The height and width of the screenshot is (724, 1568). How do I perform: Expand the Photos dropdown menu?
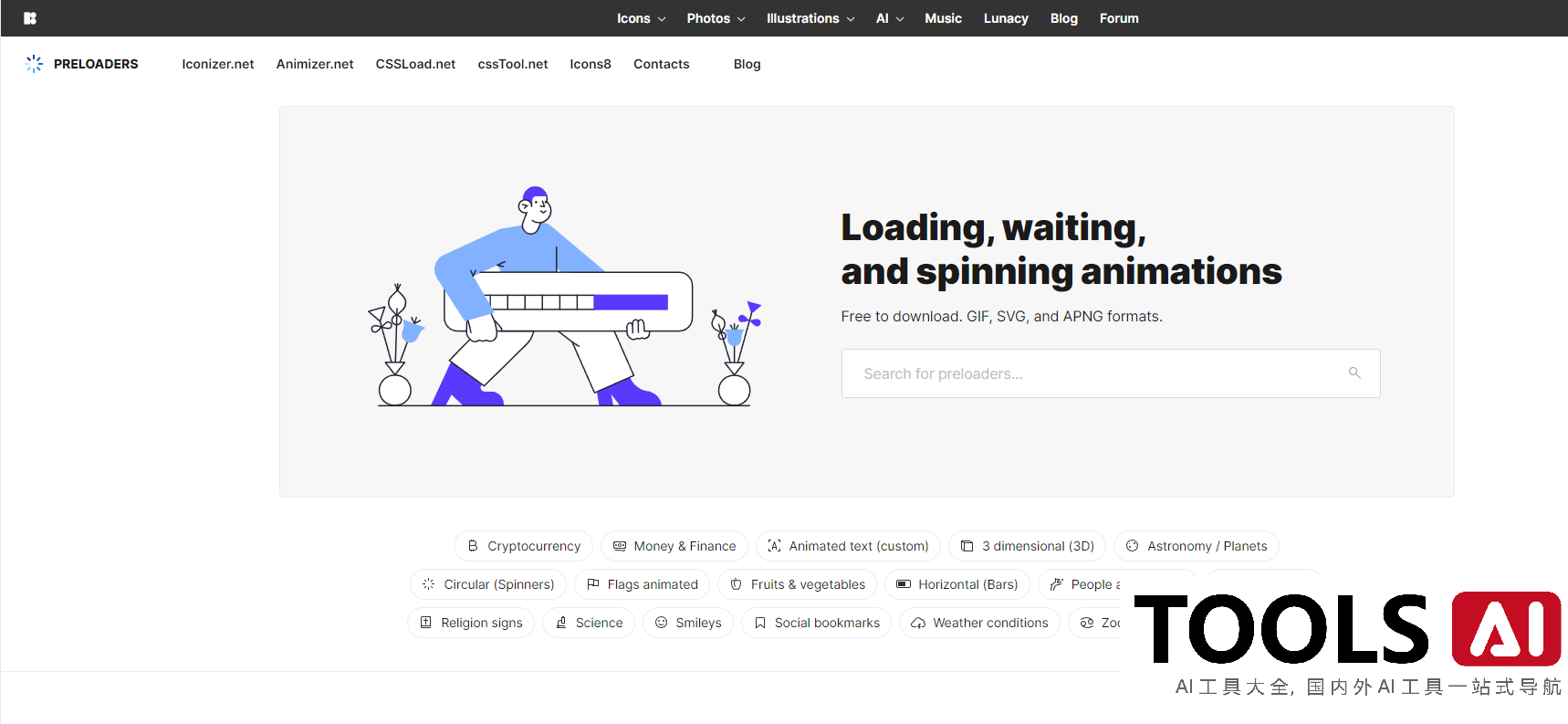(716, 18)
